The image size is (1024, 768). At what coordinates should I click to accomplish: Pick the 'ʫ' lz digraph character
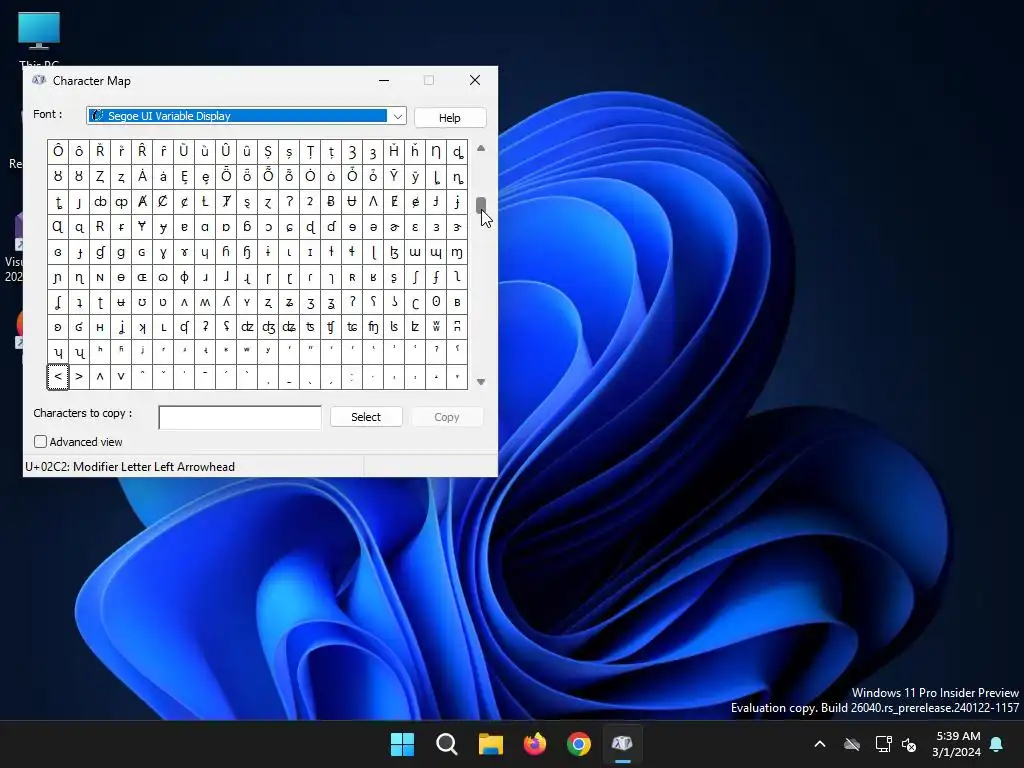415,327
